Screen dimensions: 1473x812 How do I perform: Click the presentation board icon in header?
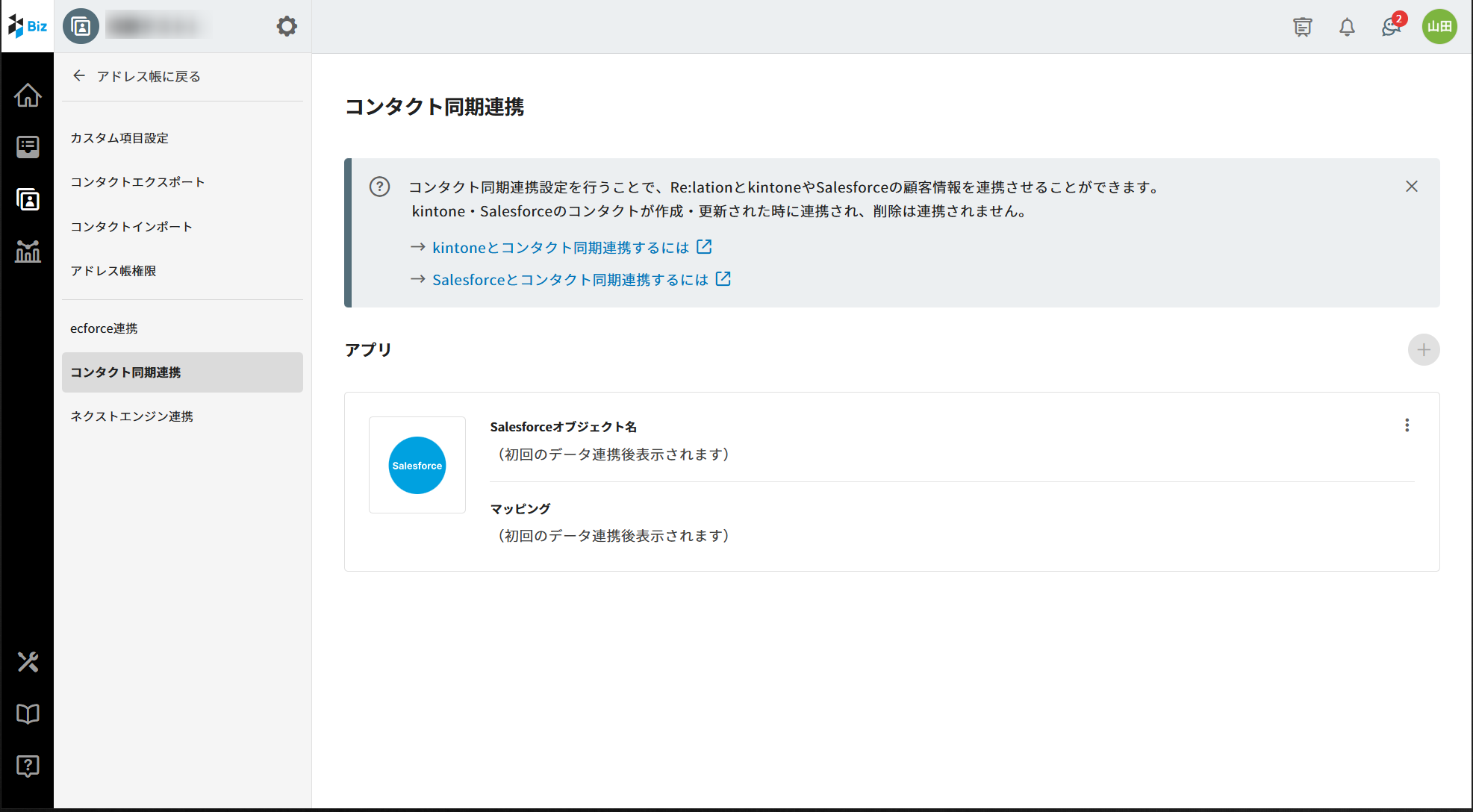click(1303, 28)
